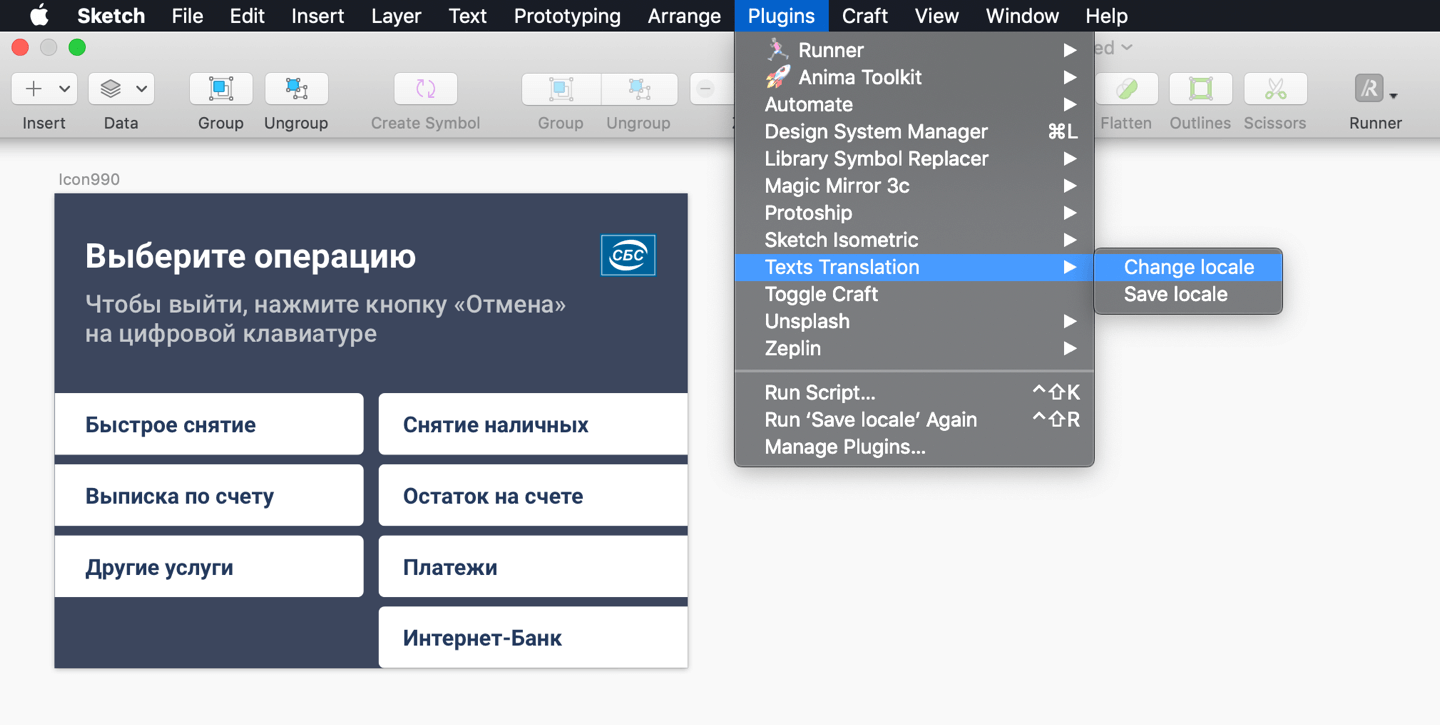Image resolution: width=1440 pixels, height=725 pixels.
Task: Click the Group icon in the toolbar
Action: pos(220,89)
